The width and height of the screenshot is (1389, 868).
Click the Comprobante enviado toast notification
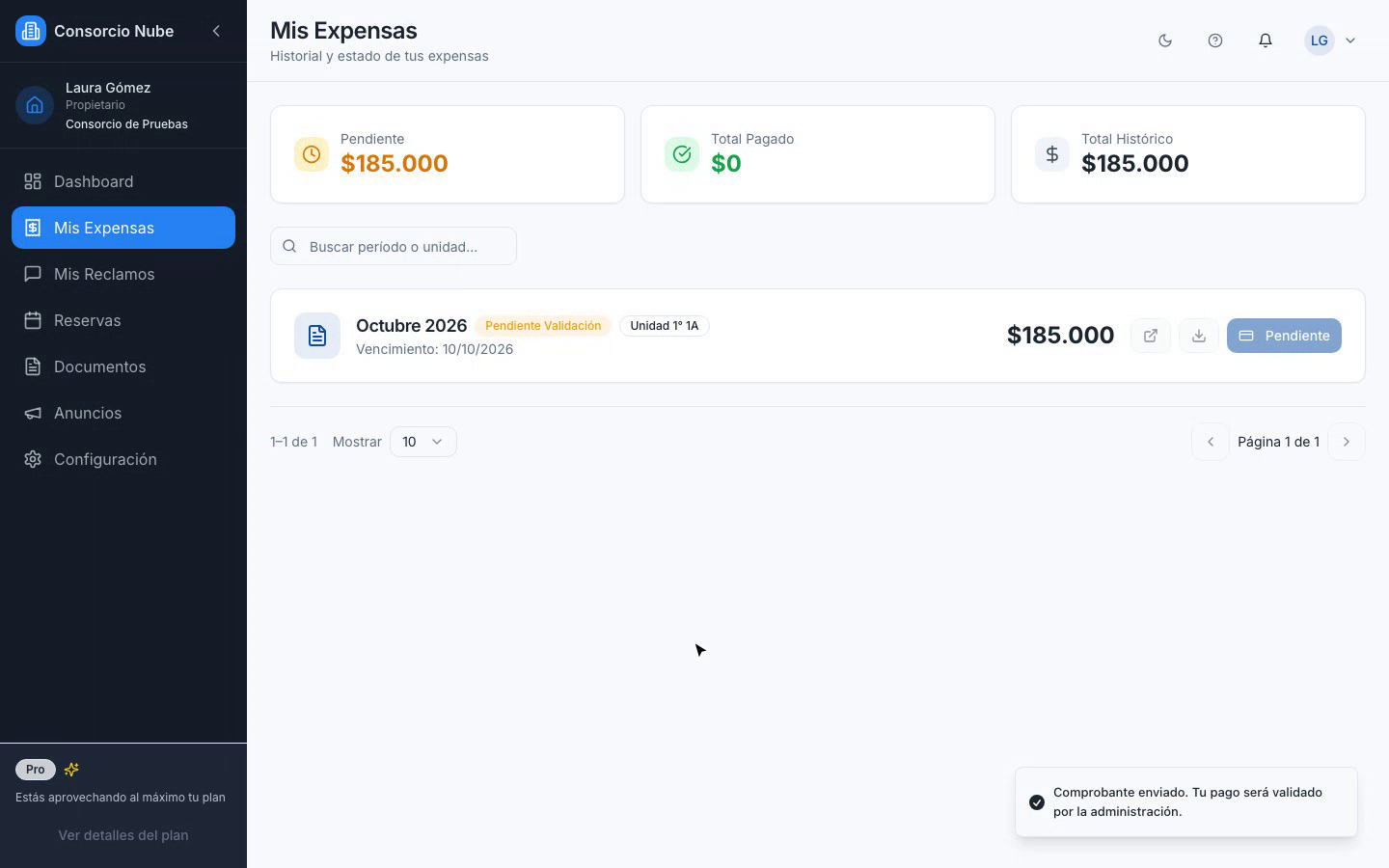pyautogui.click(x=1186, y=802)
